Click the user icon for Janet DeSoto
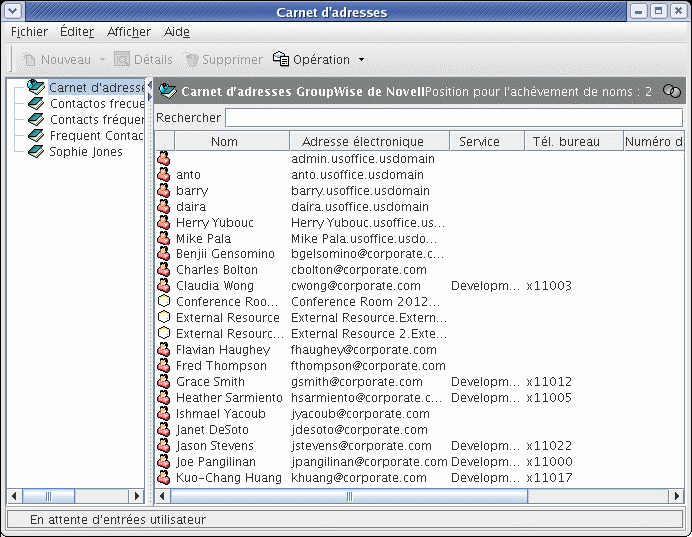The height and width of the screenshot is (537, 692). coord(164,429)
